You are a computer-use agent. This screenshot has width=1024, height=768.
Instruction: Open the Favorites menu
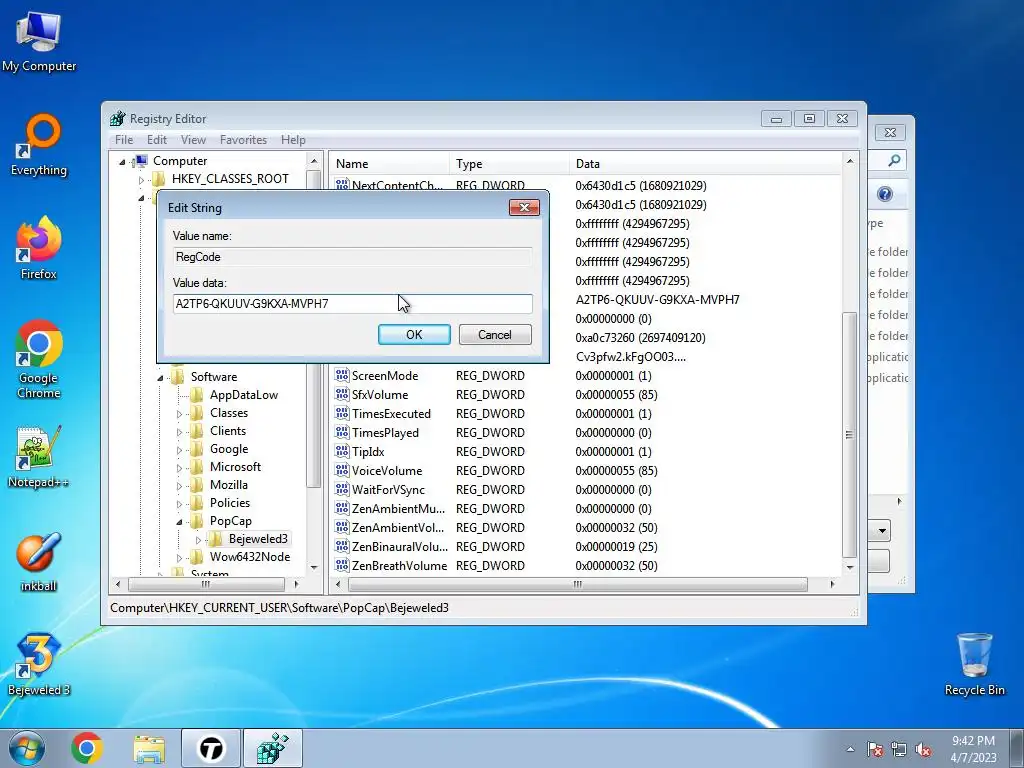coord(243,140)
